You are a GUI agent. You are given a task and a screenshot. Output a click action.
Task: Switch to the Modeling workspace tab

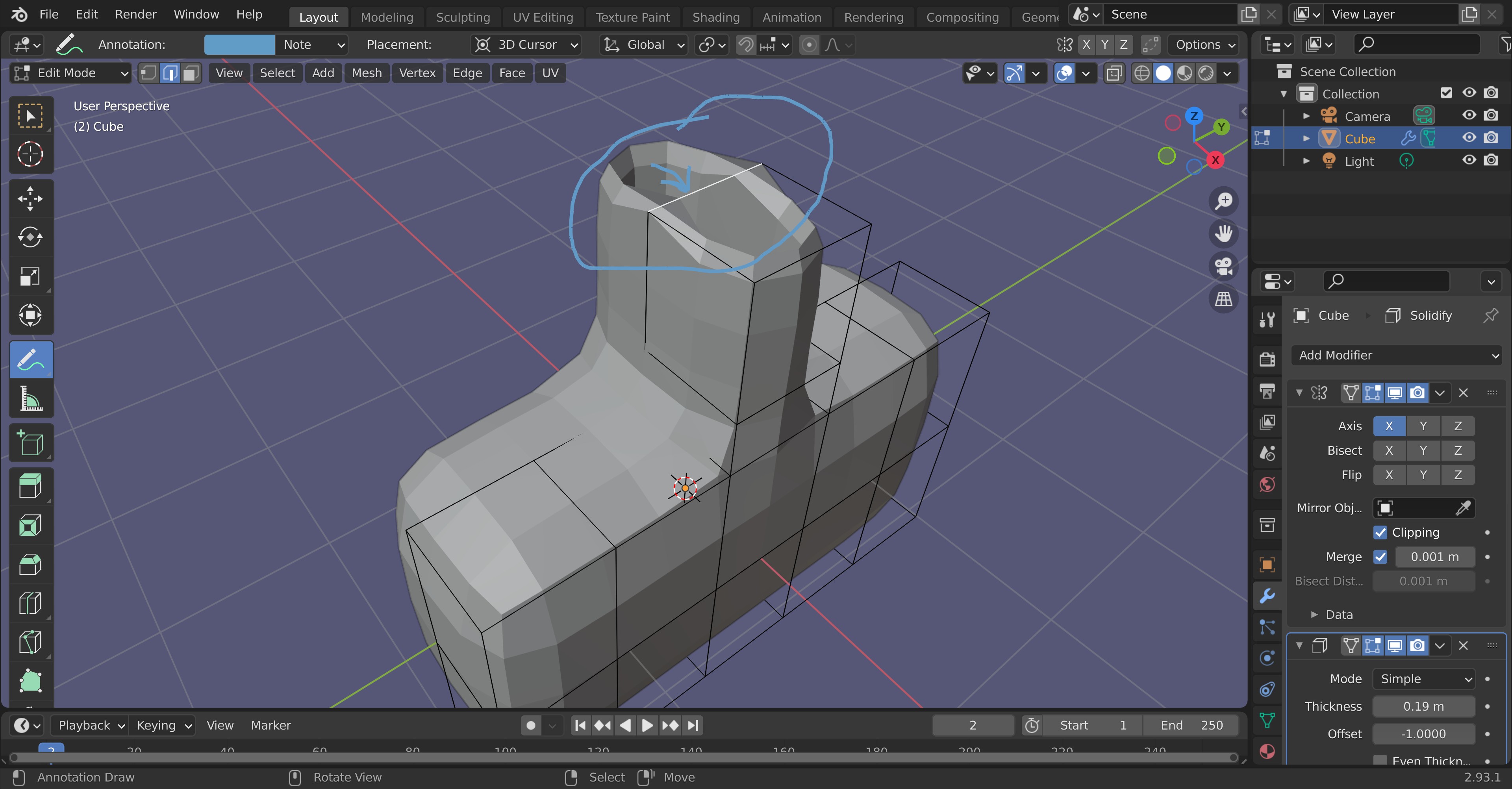pyautogui.click(x=387, y=17)
